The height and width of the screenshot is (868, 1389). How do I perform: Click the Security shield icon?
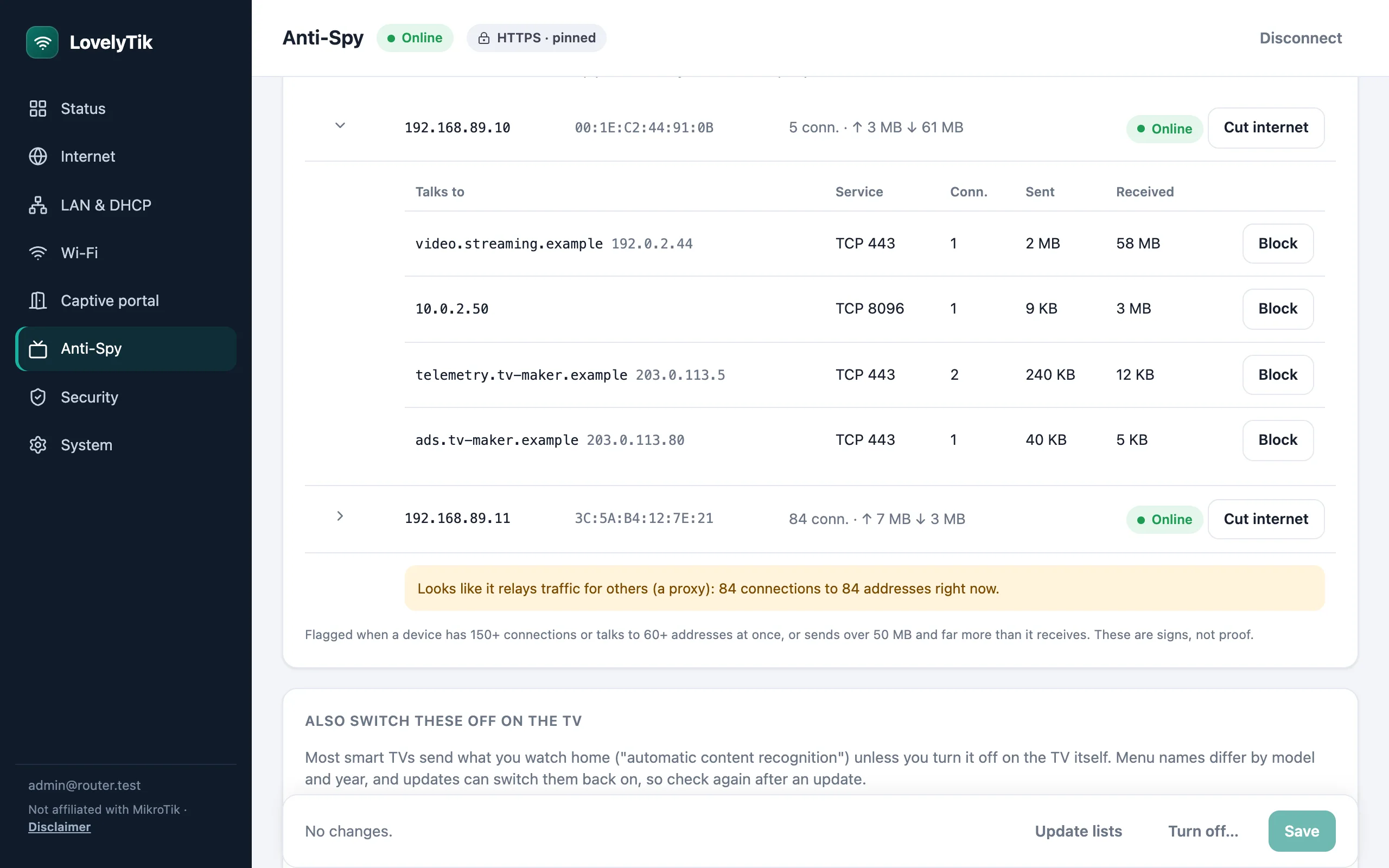click(38, 397)
